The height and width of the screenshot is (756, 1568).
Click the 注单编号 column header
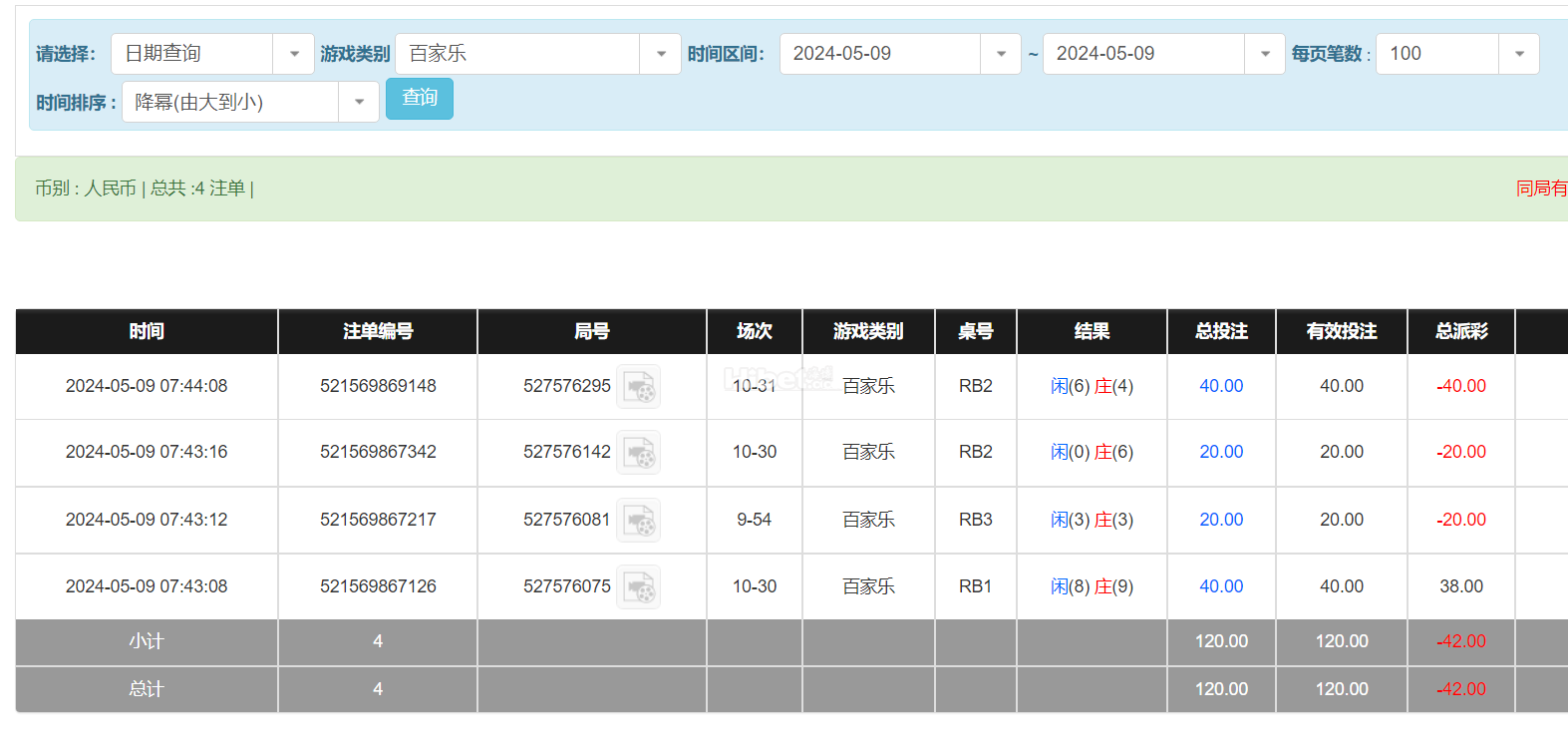pyautogui.click(x=378, y=331)
